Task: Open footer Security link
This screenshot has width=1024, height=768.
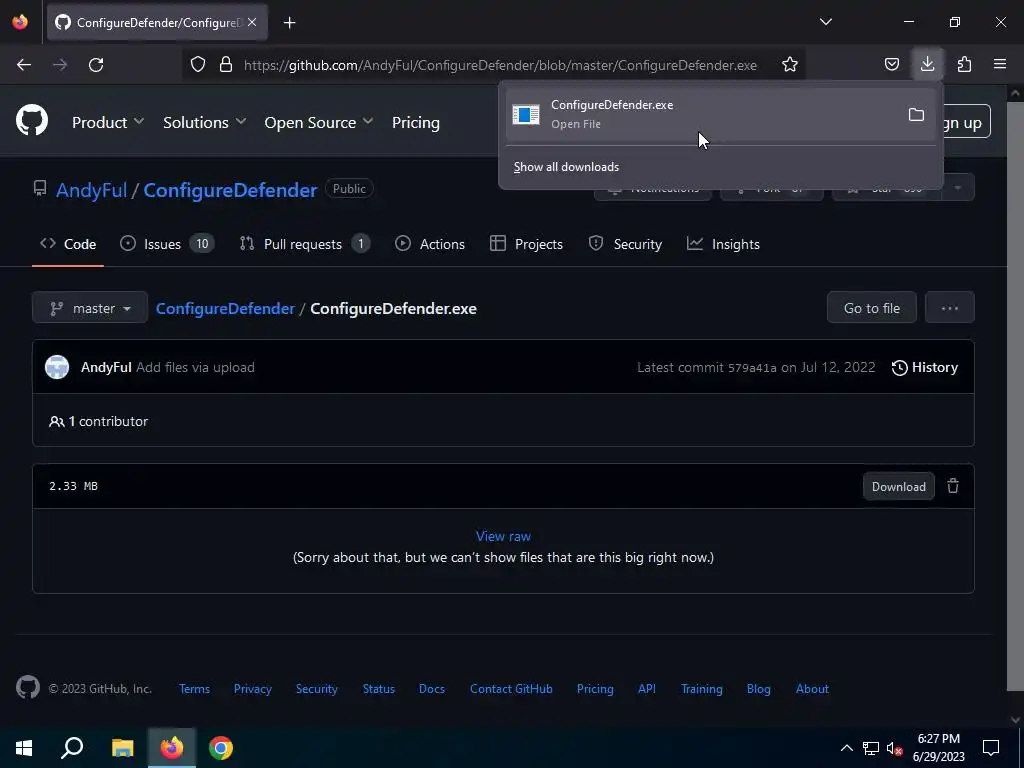Action: (317, 688)
